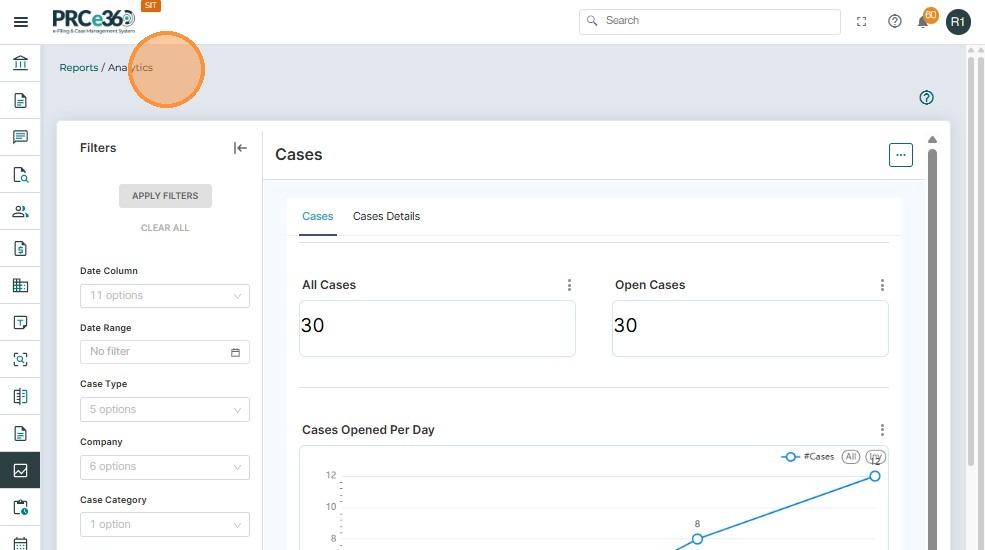The height and width of the screenshot is (550, 985).
Task: Expand the Date Column dropdown
Action: pyautogui.click(x=165, y=296)
